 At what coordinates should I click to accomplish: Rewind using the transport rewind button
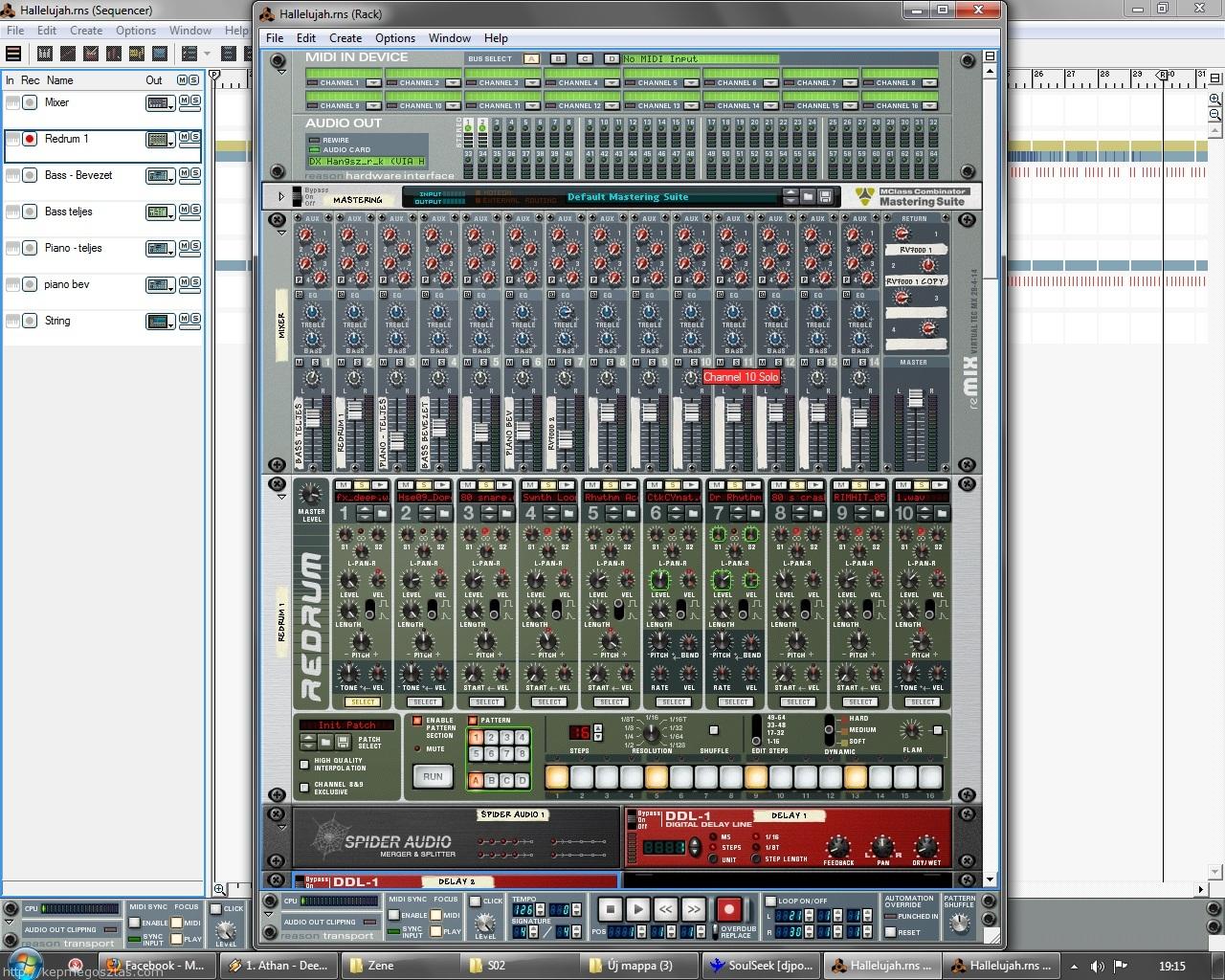(x=666, y=910)
